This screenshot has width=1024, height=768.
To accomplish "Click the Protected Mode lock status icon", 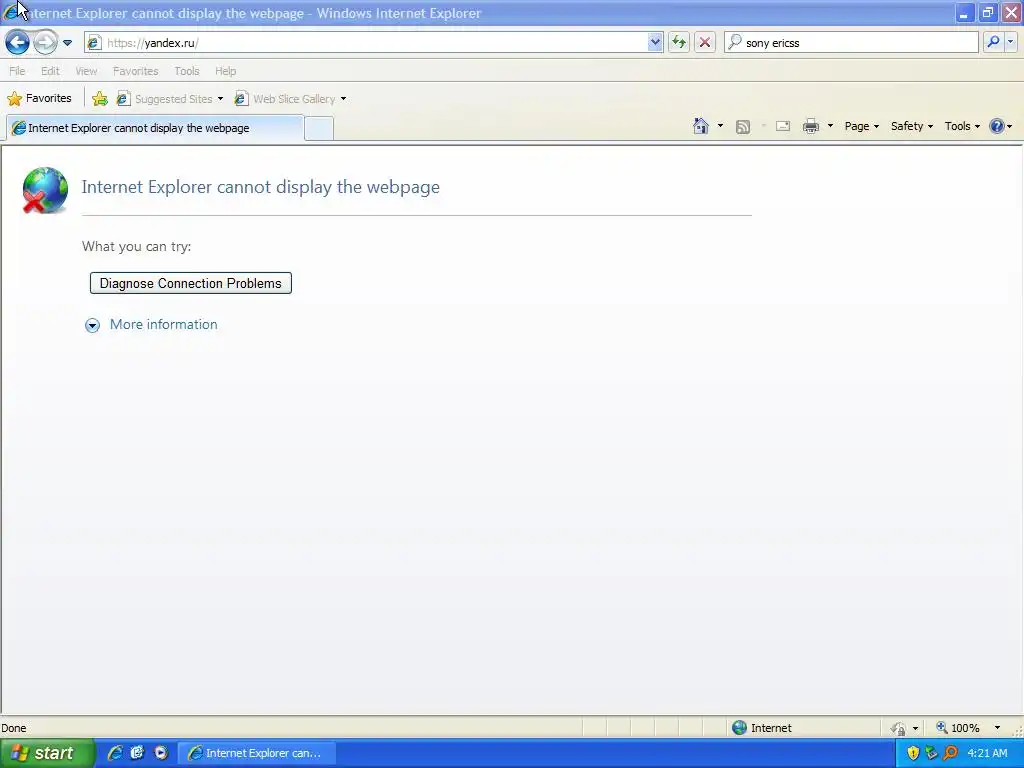I will [x=899, y=728].
